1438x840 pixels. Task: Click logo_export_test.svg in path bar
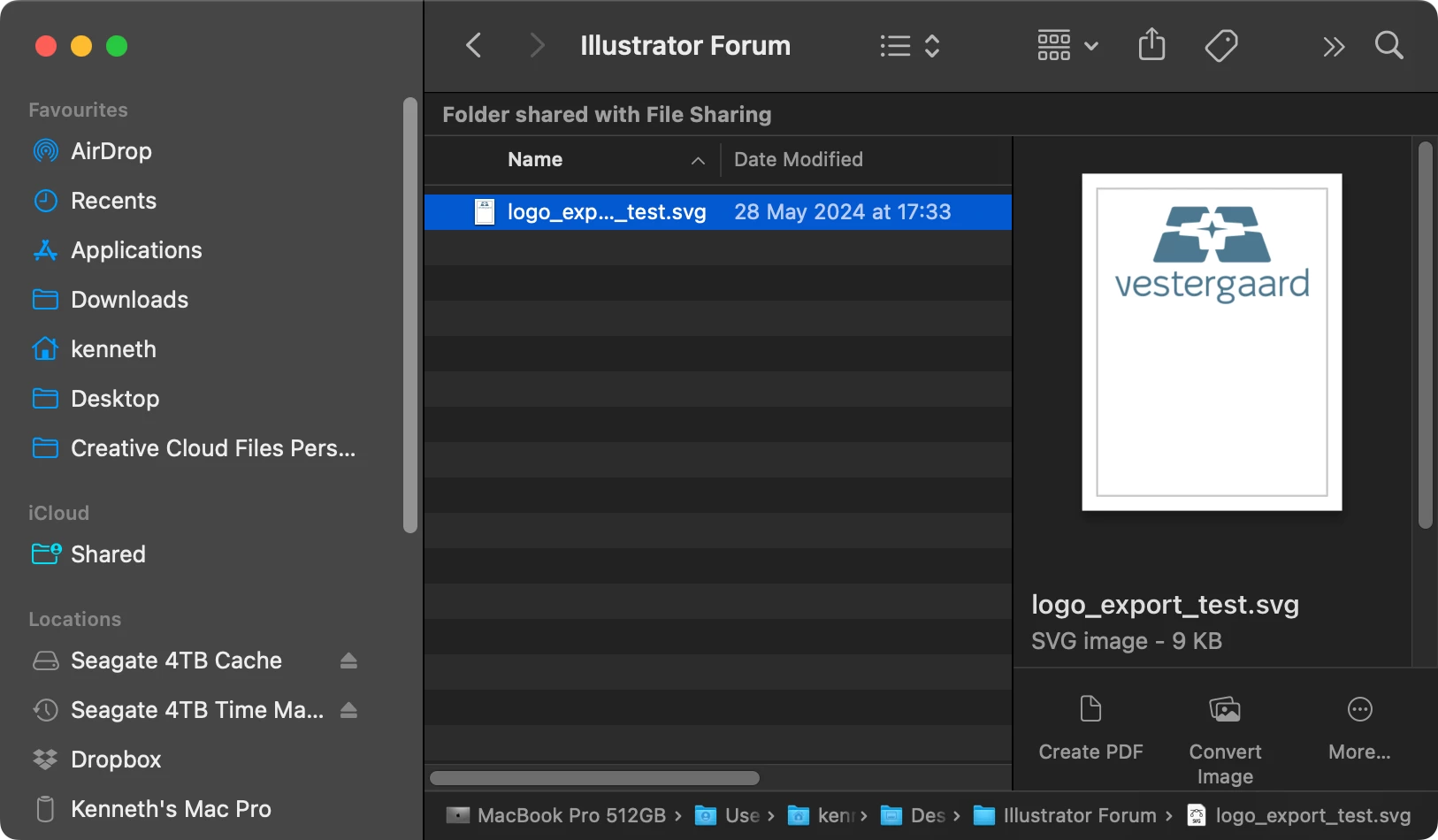(x=1298, y=815)
